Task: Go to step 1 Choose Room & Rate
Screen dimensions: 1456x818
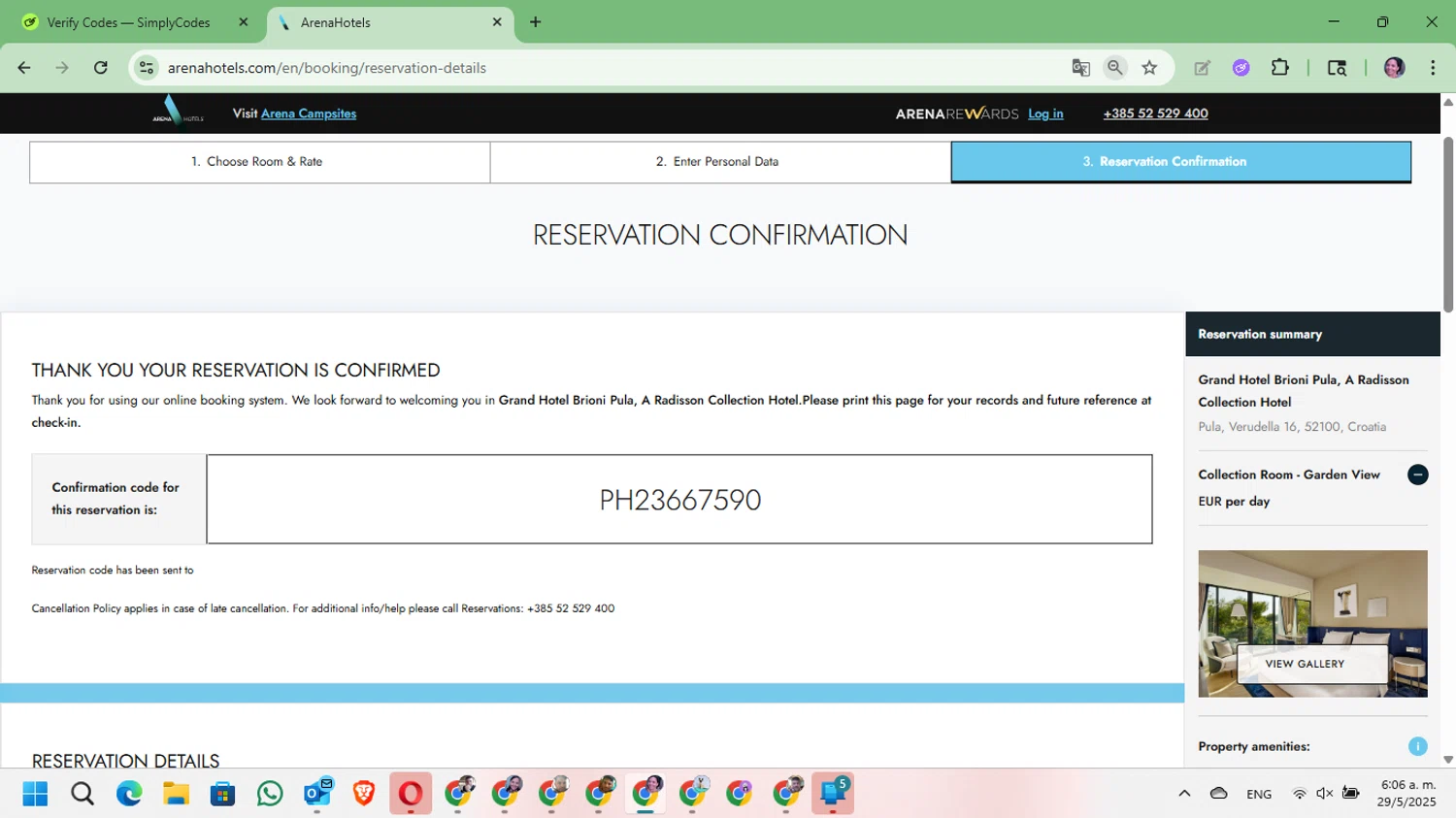Action: 259,162
